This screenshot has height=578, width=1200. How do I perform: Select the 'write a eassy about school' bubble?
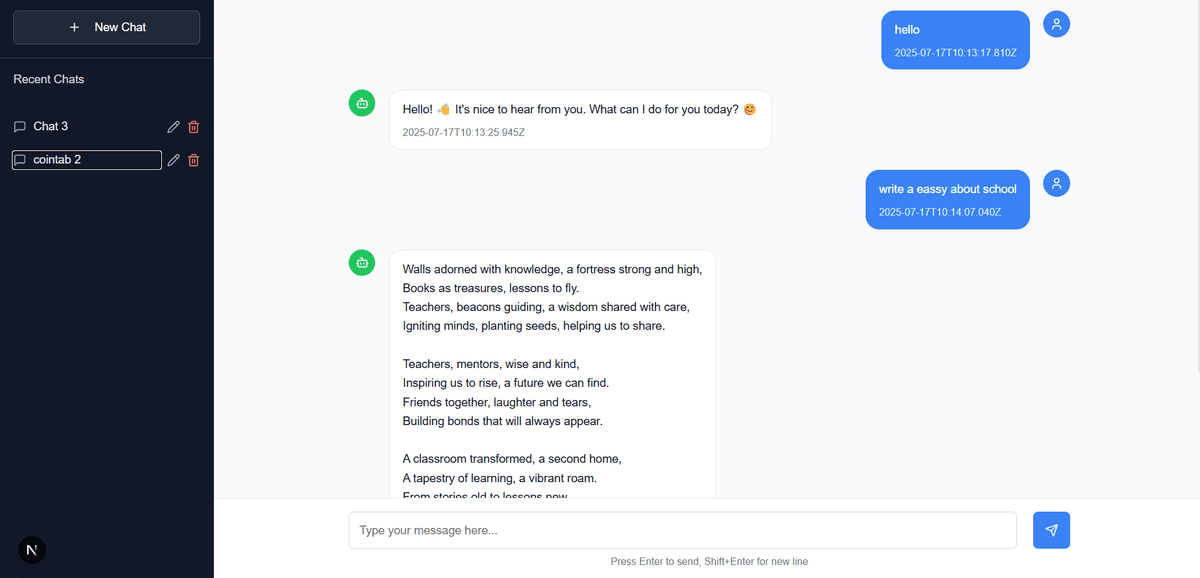(948, 200)
